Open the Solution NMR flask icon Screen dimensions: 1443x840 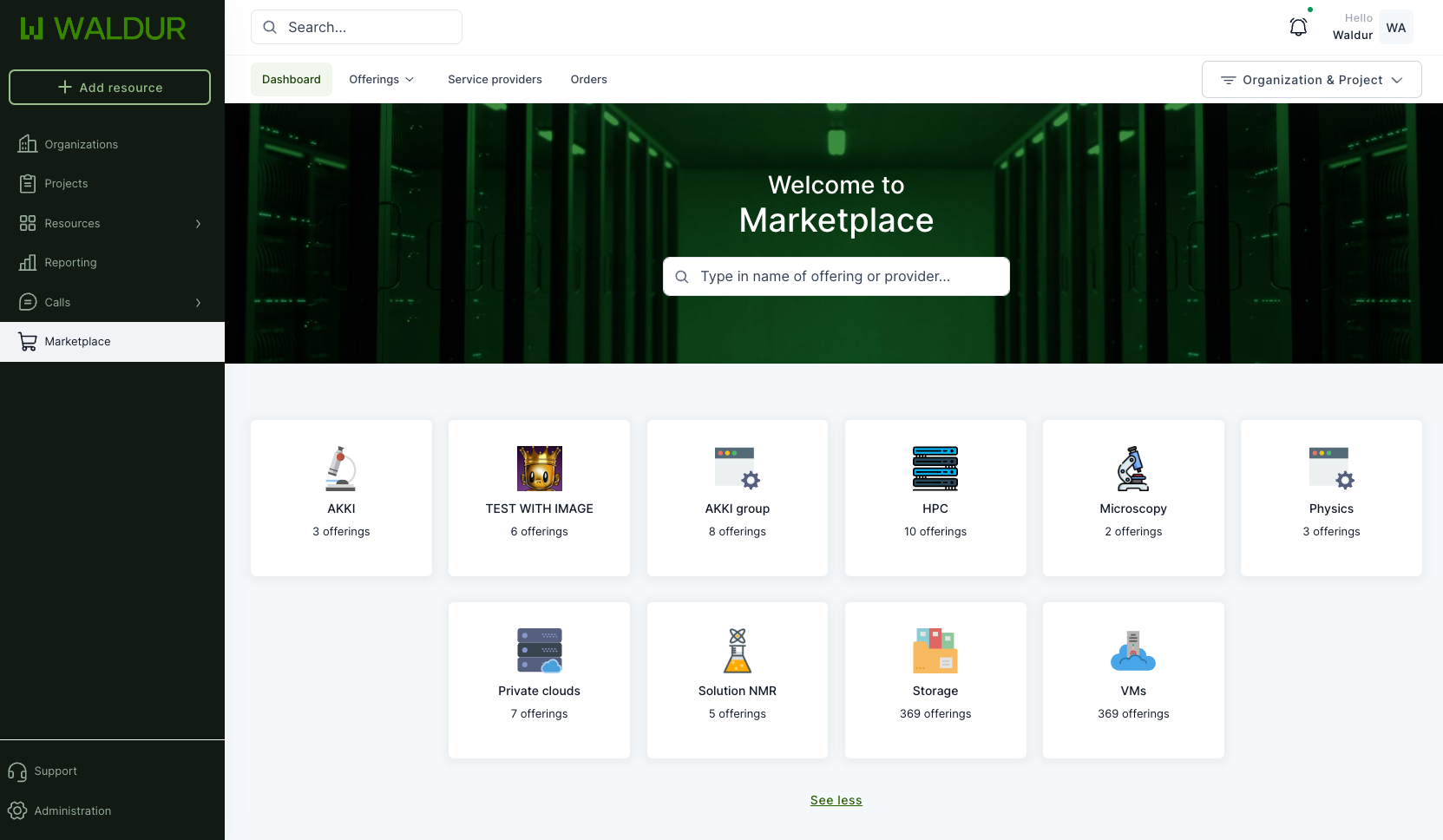pyautogui.click(x=737, y=651)
